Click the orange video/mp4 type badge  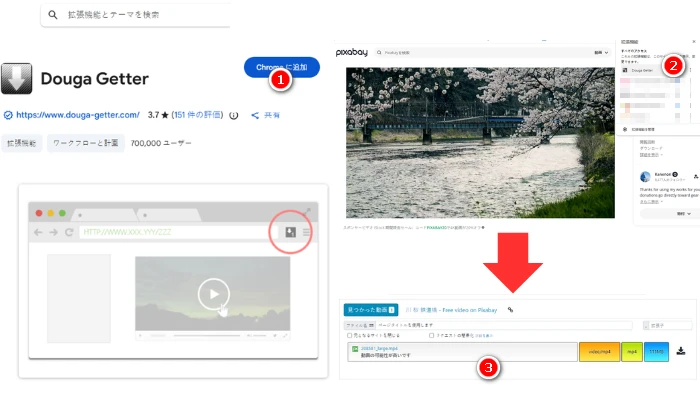600,352
